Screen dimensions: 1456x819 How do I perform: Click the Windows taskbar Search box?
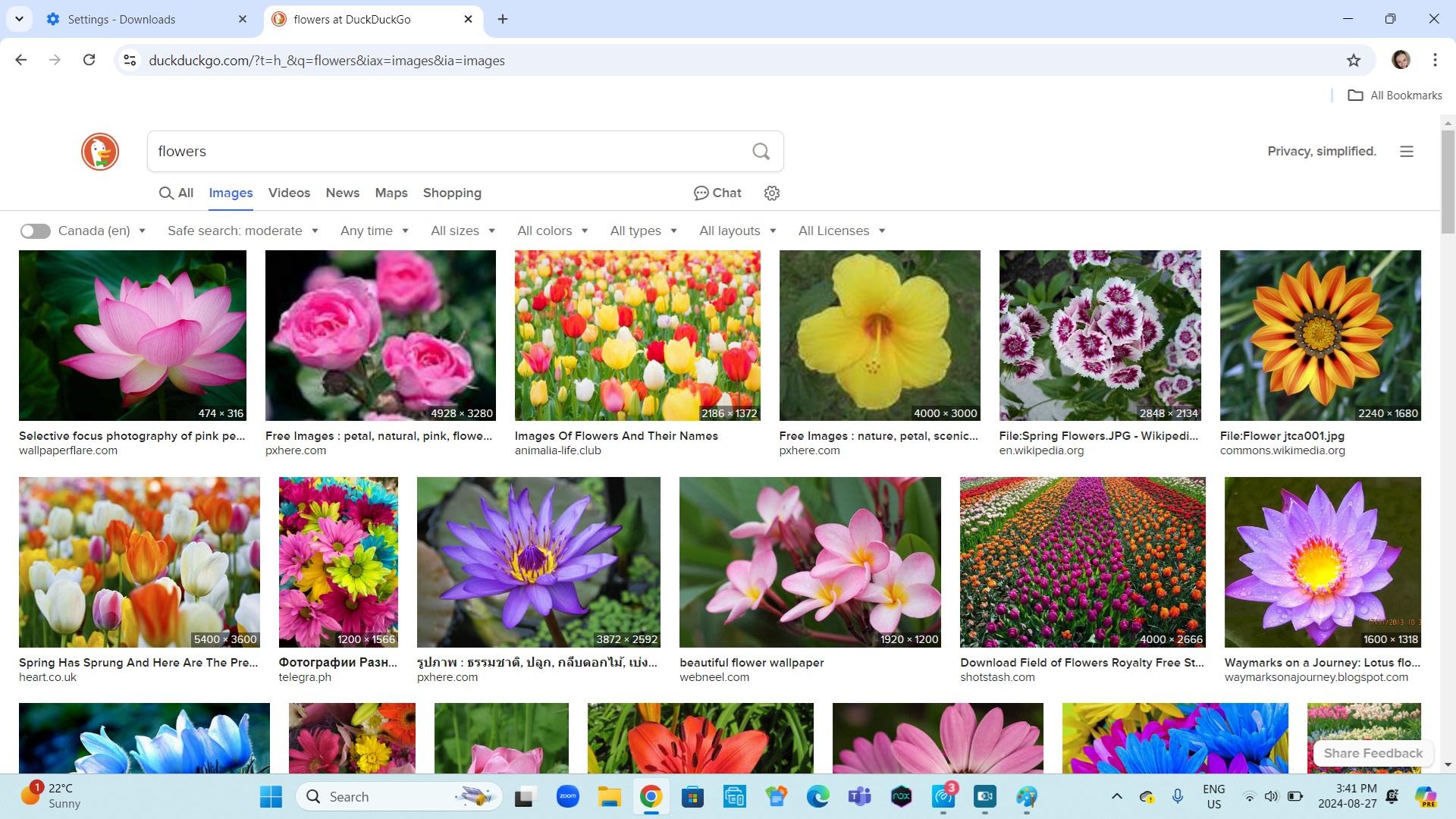click(400, 797)
